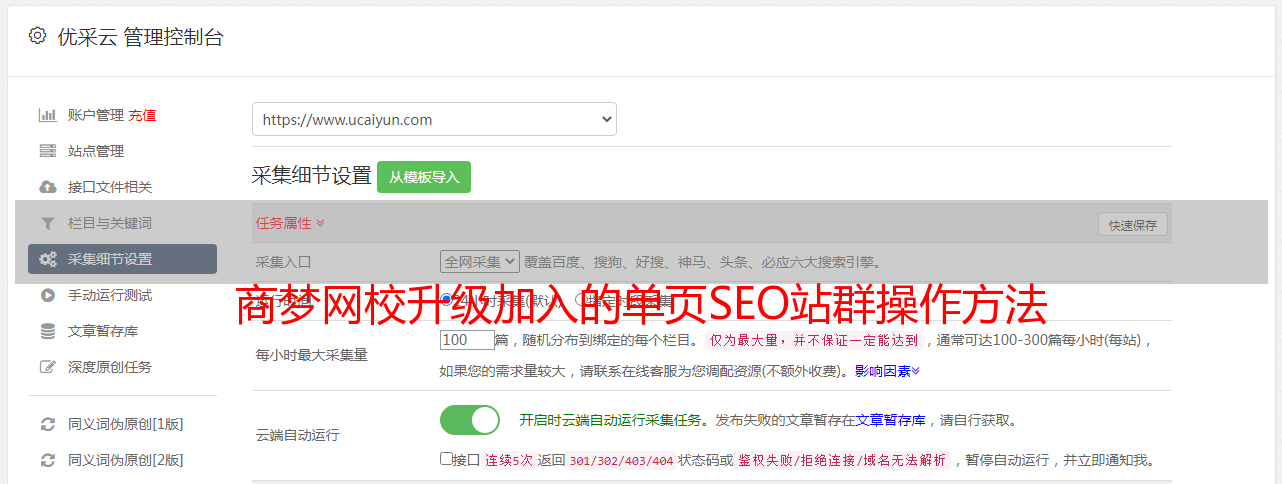Click the cloud upload icon for 接口文件相关
Image resolution: width=1282 pixels, height=484 pixels.
[47, 187]
